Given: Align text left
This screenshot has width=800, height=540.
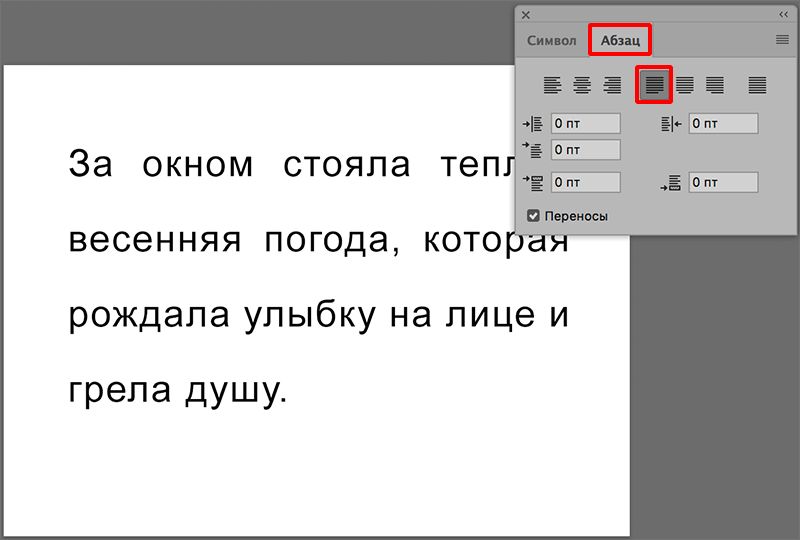Looking at the screenshot, I should pyautogui.click(x=552, y=85).
